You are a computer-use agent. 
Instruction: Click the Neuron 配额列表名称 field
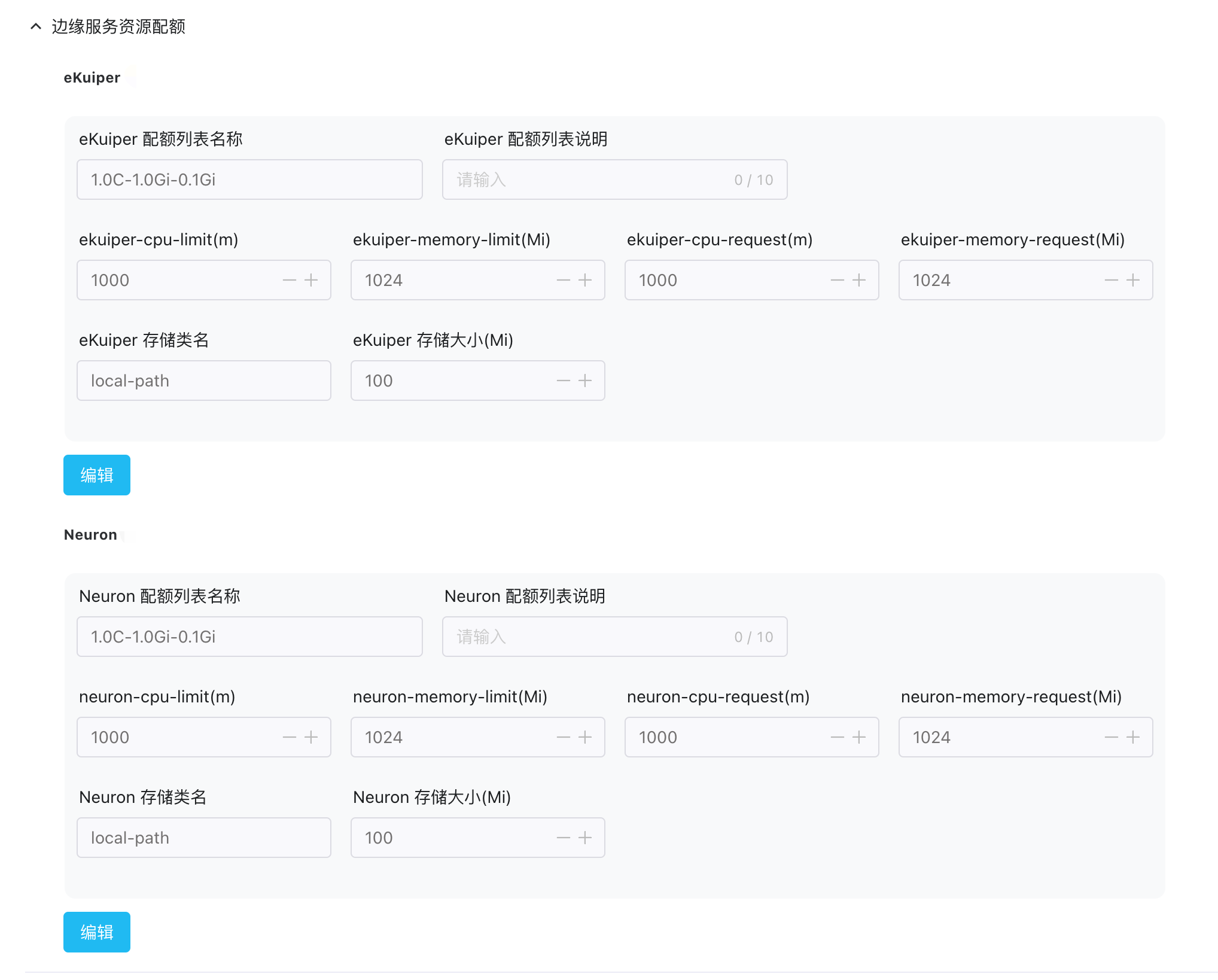[249, 637]
